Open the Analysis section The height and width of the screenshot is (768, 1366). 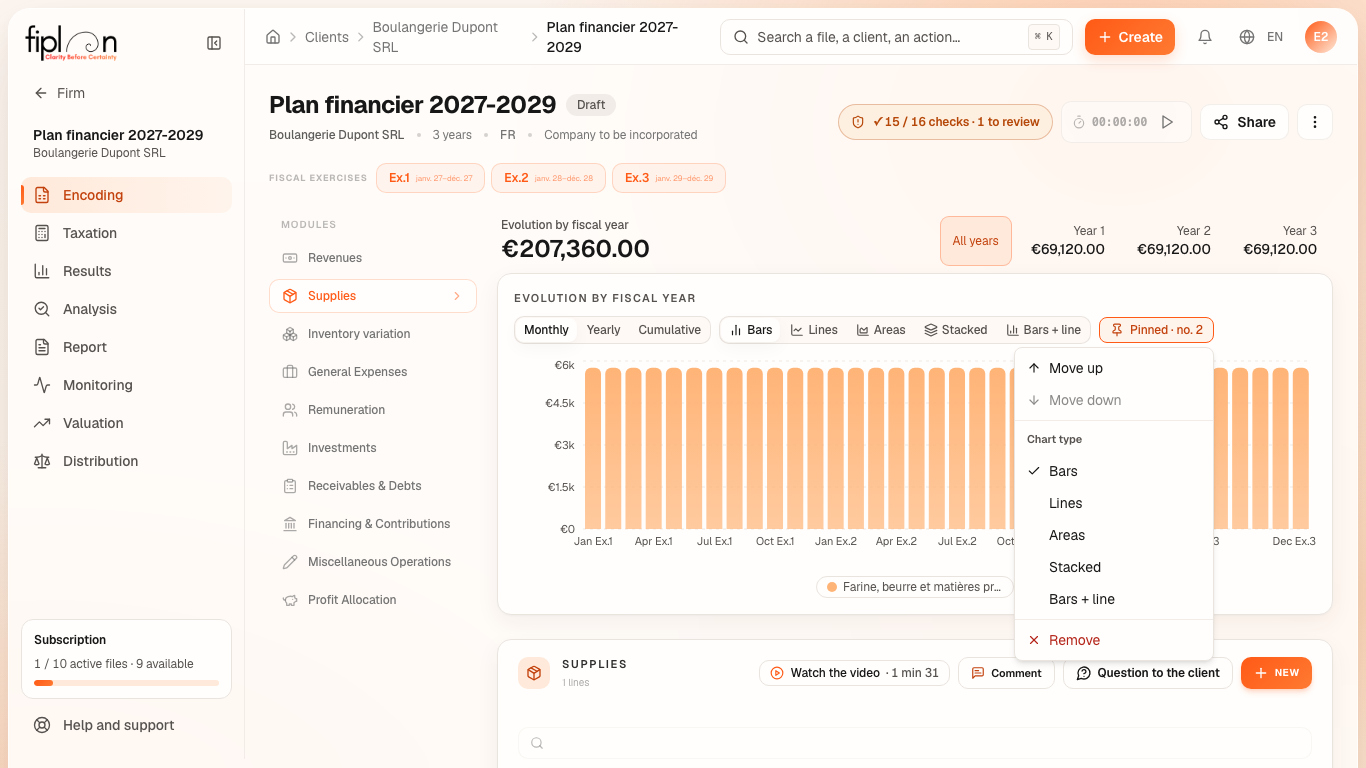click(x=126, y=309)
